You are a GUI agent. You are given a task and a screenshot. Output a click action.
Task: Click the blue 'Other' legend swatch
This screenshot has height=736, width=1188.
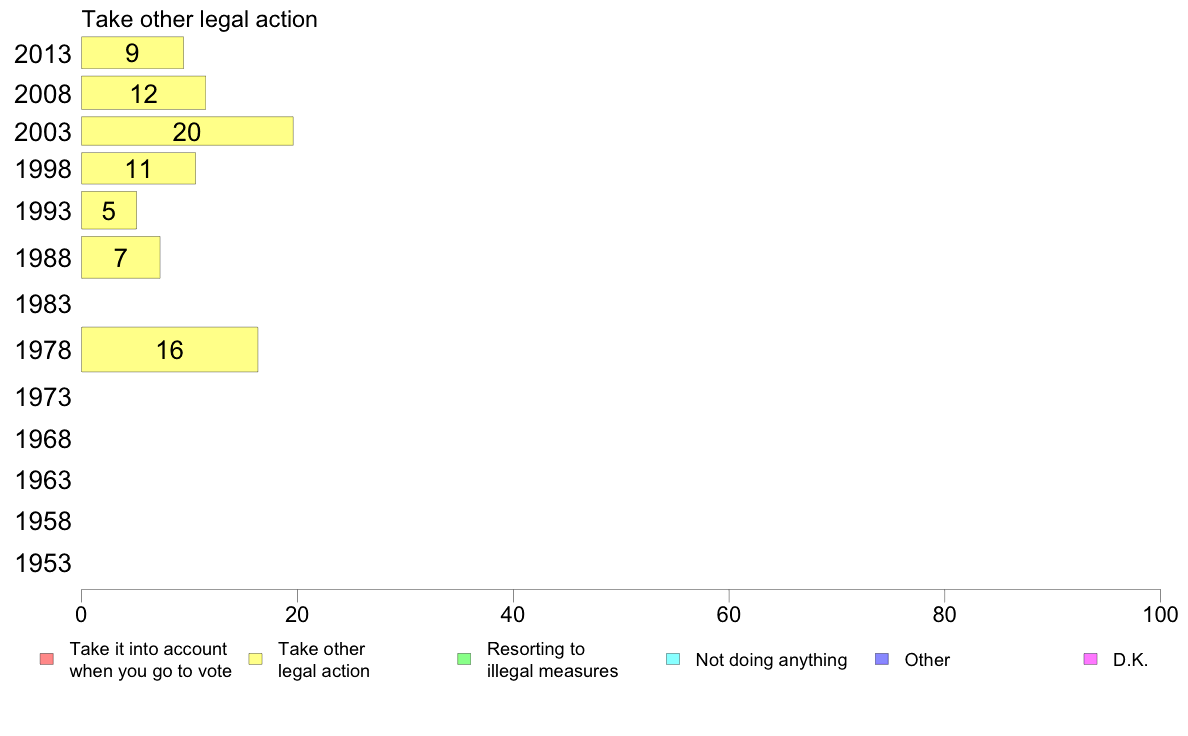pyautogui.click(x=882, y=659)
